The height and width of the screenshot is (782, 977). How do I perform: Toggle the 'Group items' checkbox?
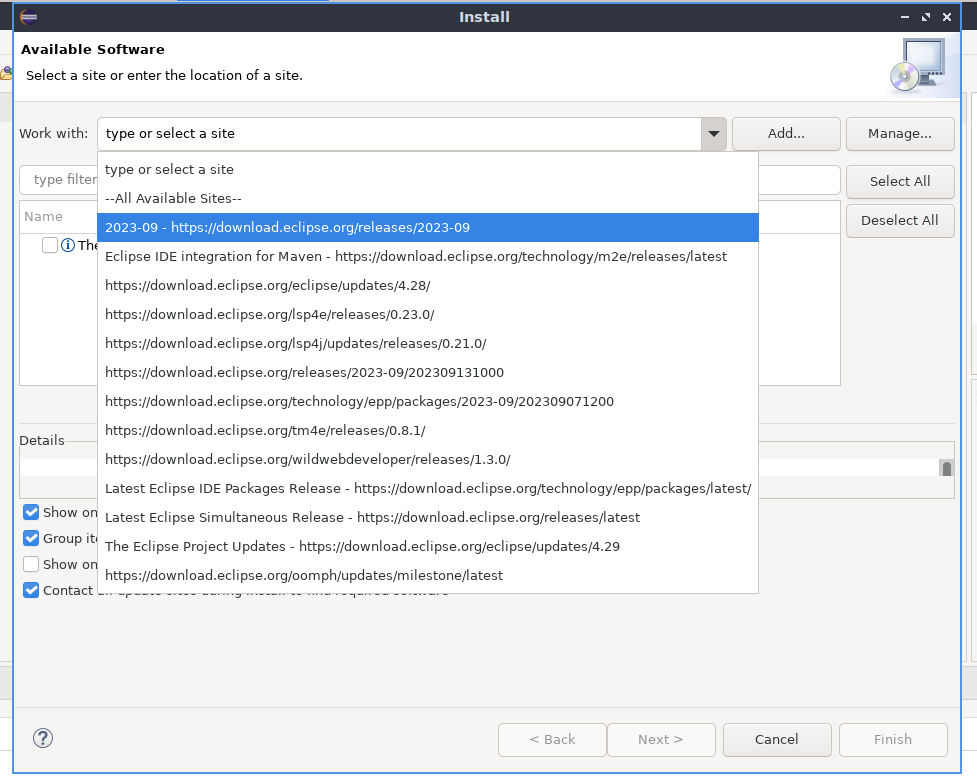(x=31, y=538)
